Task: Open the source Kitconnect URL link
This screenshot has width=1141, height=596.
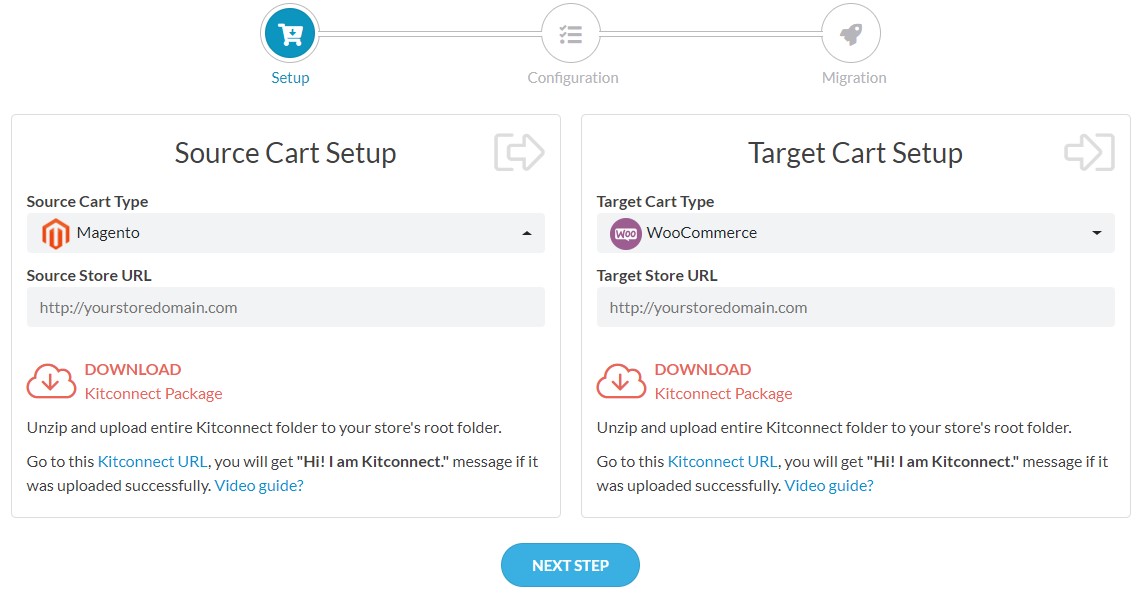Action: [152, 461]
